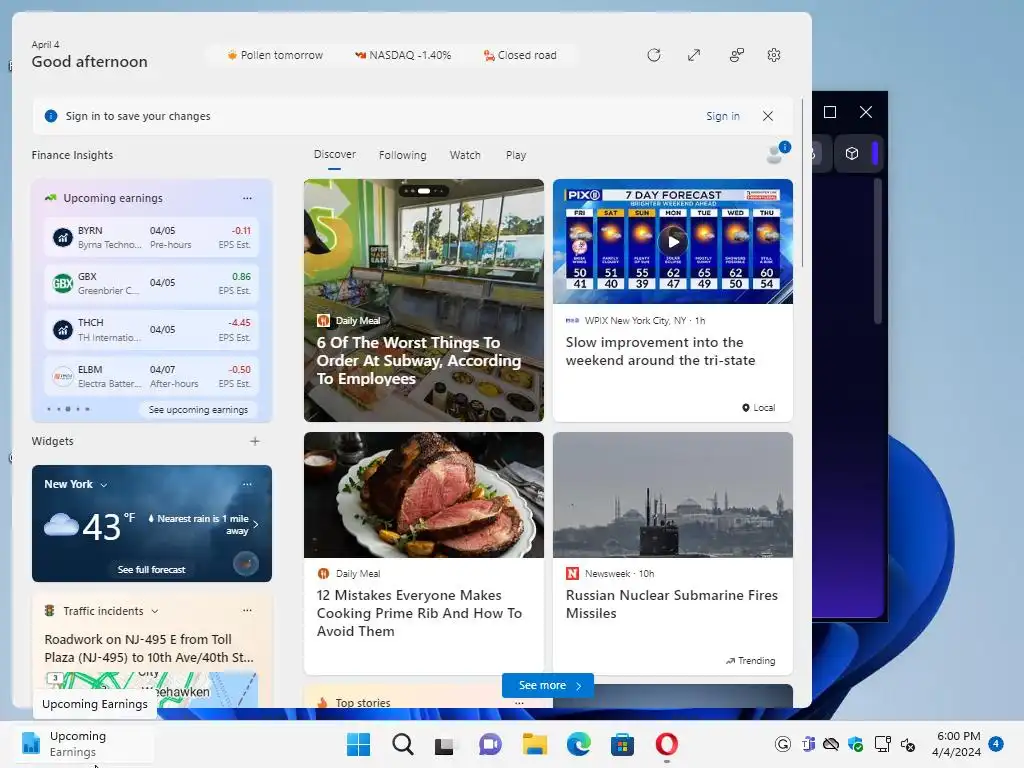The width and height of the screenshot is (1024, 768).
Task: Open weather widget options menu
Action: coord(248,484)
